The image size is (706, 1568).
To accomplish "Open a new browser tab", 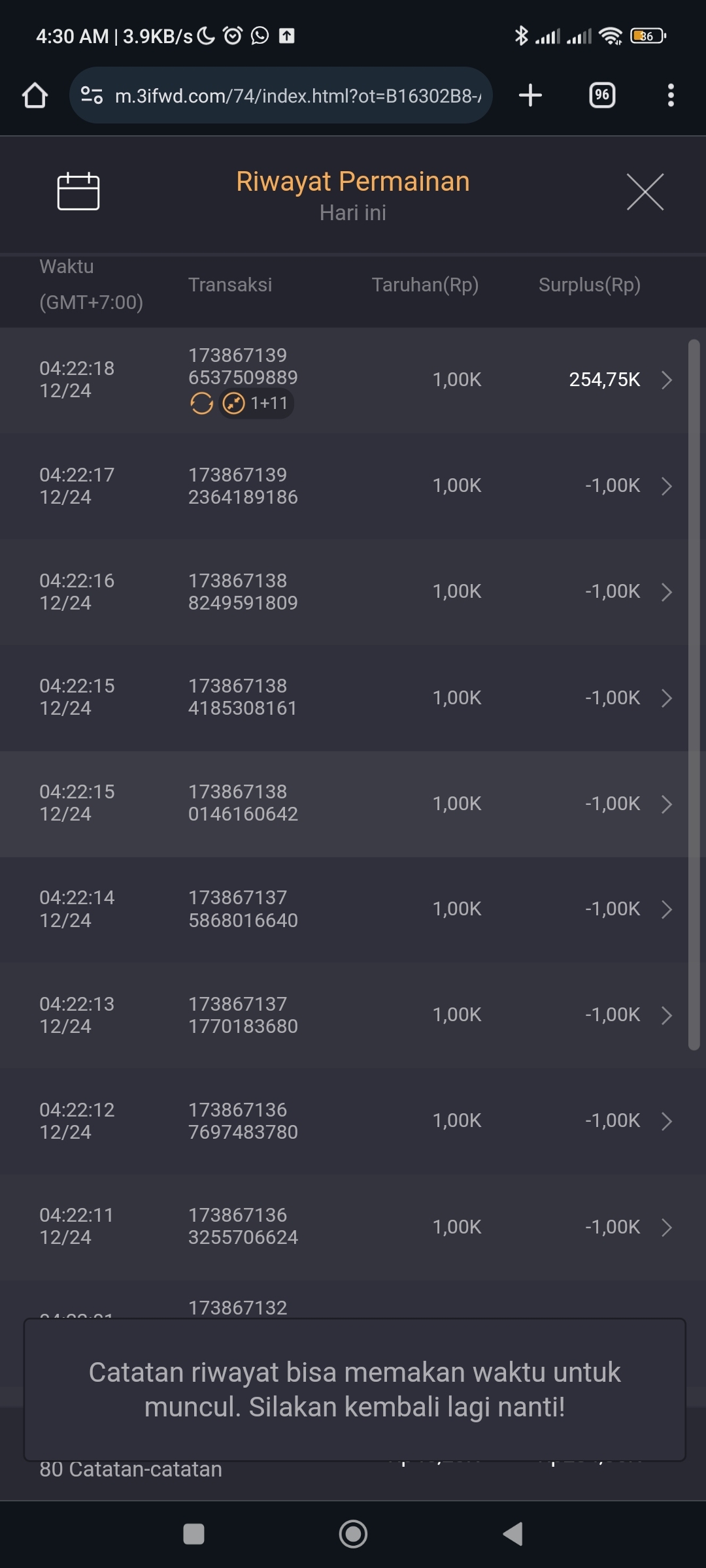I will [530, 95].
